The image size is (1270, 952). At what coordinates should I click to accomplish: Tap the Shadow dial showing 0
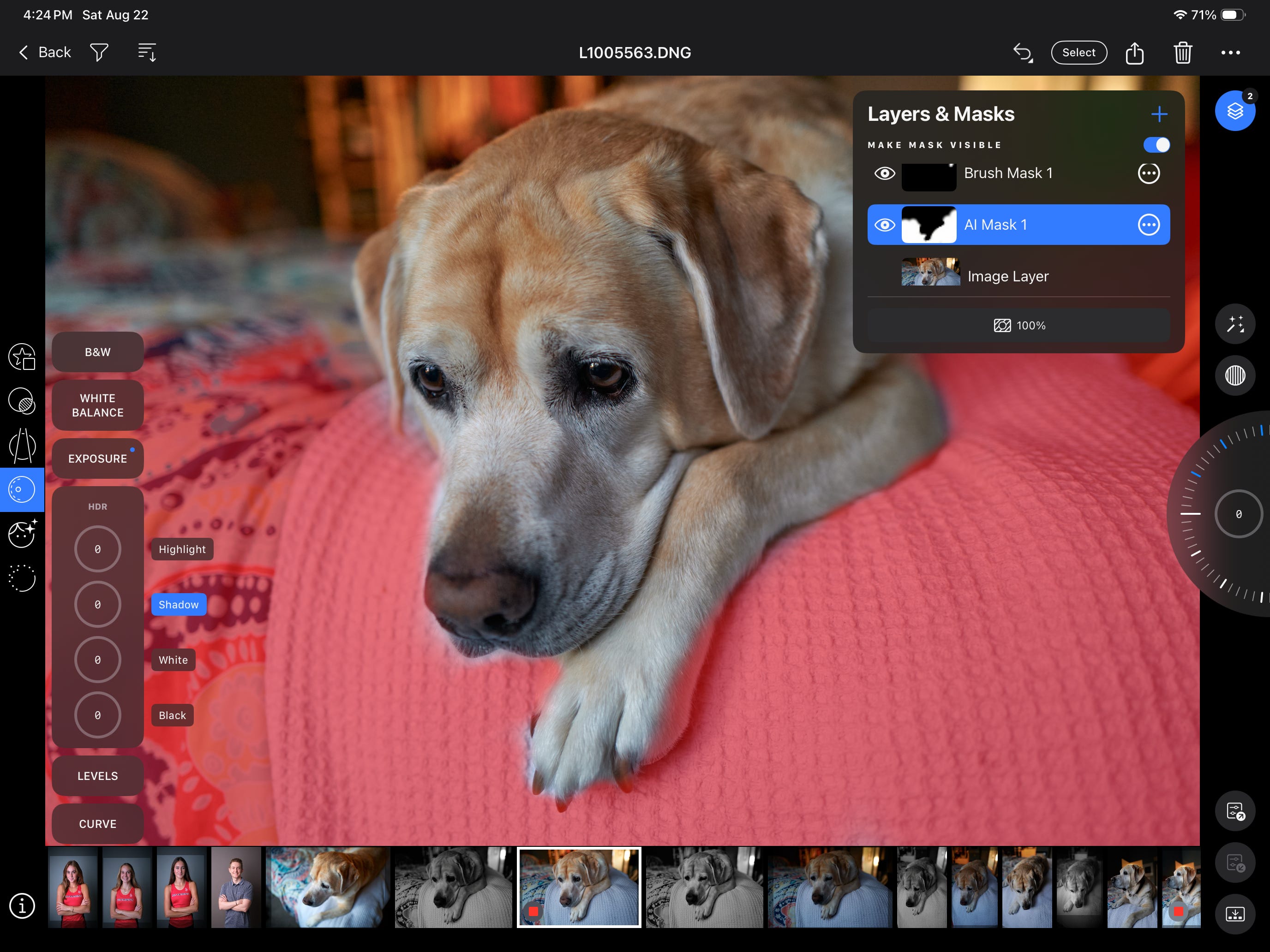click(98, 605)
